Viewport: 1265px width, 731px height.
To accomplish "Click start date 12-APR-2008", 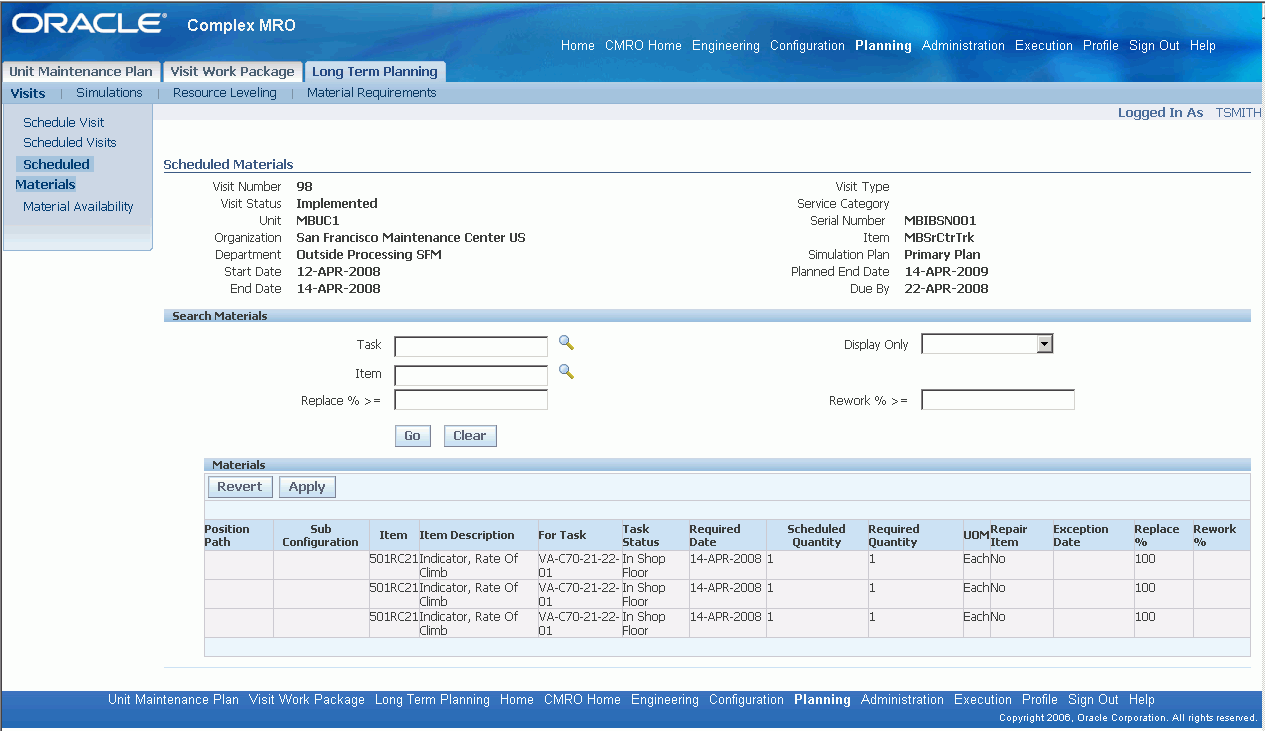I will tap(338, 271).
